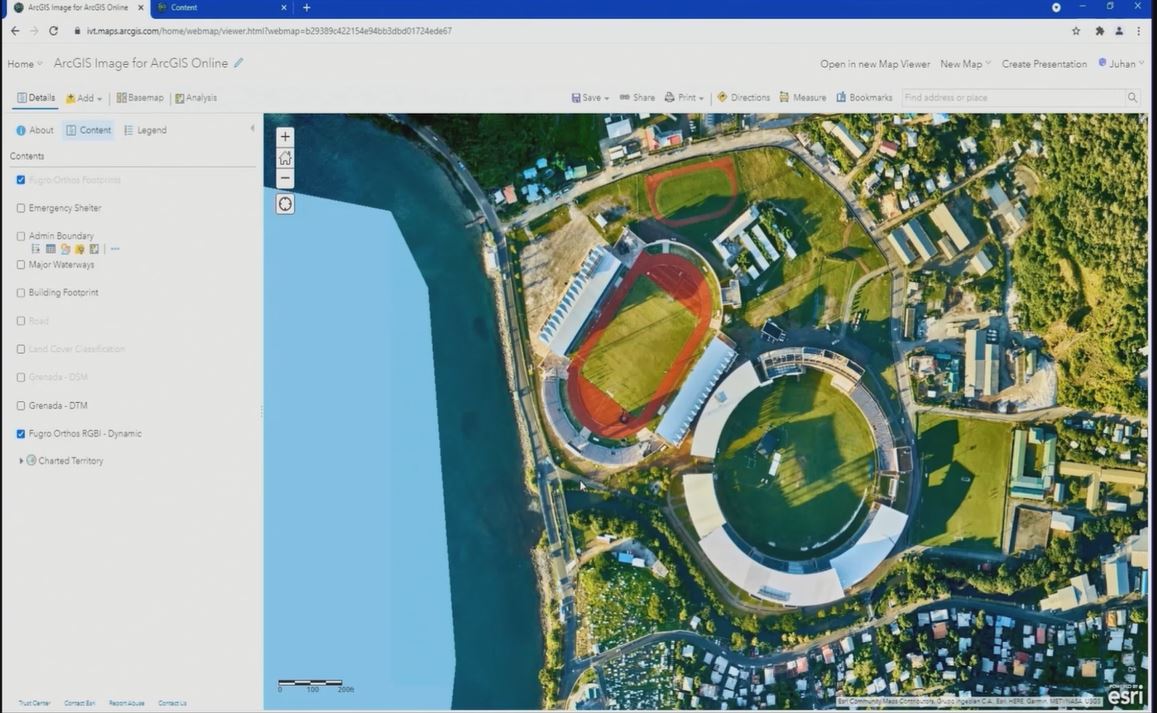Show legend for Admin Boundary layer
Screen dimensions: 1157x713
35,249
